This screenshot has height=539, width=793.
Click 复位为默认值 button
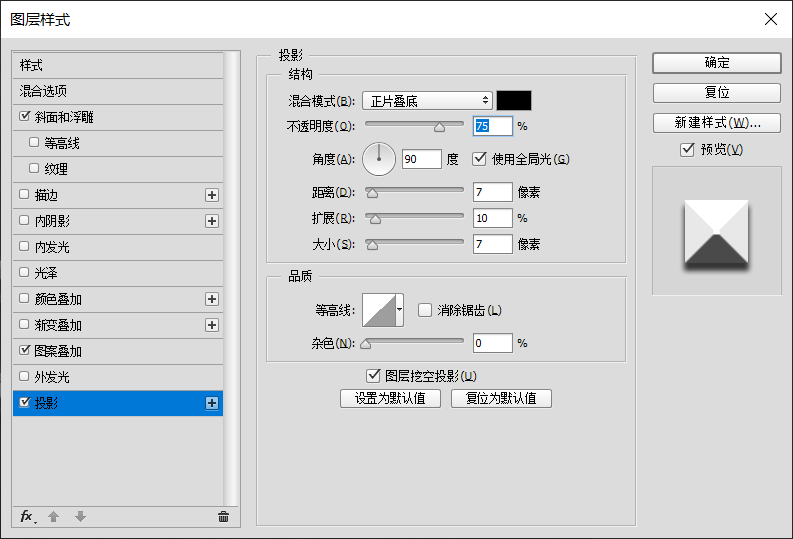click(501, 398)
